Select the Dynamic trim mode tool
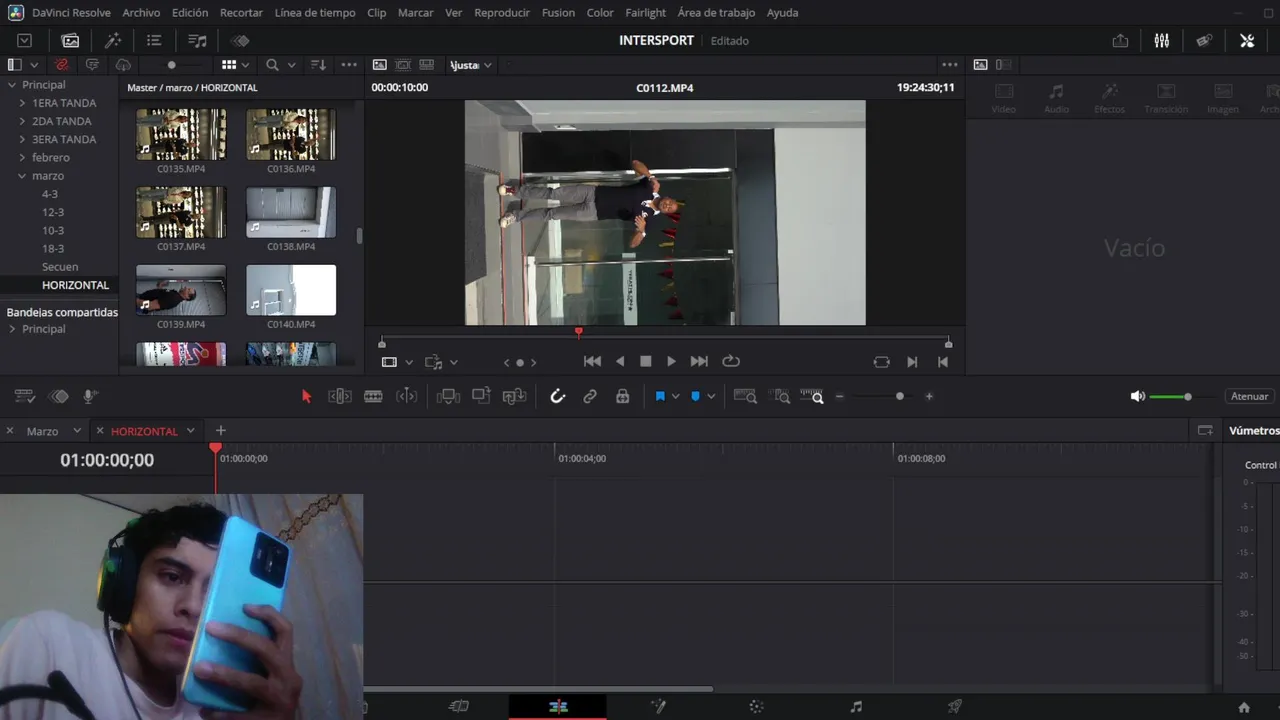The width and height of the screenshot is (1280, 720). point(406,396)
